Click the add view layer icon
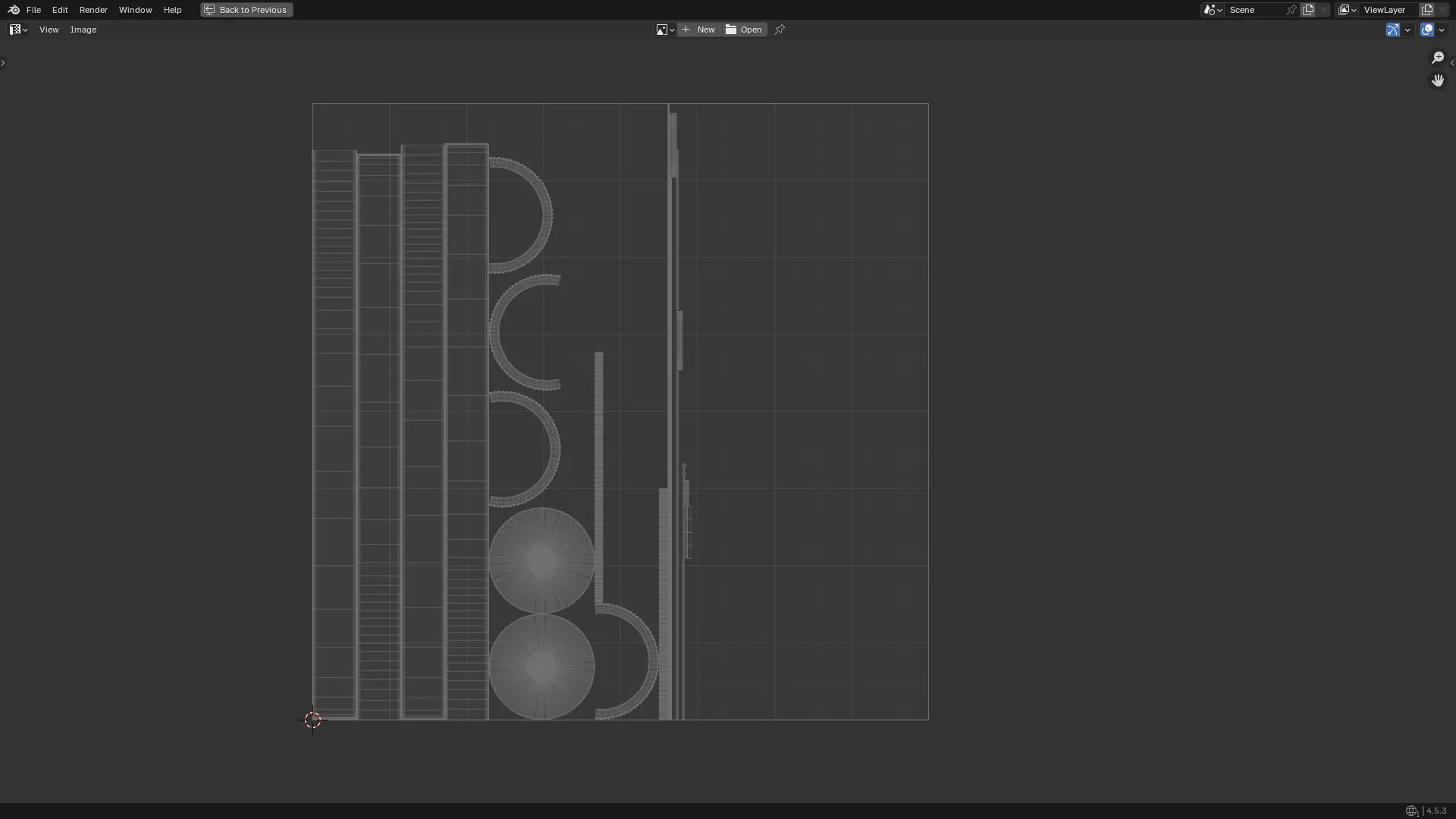1456x819 pixels. click(1427, 10)
